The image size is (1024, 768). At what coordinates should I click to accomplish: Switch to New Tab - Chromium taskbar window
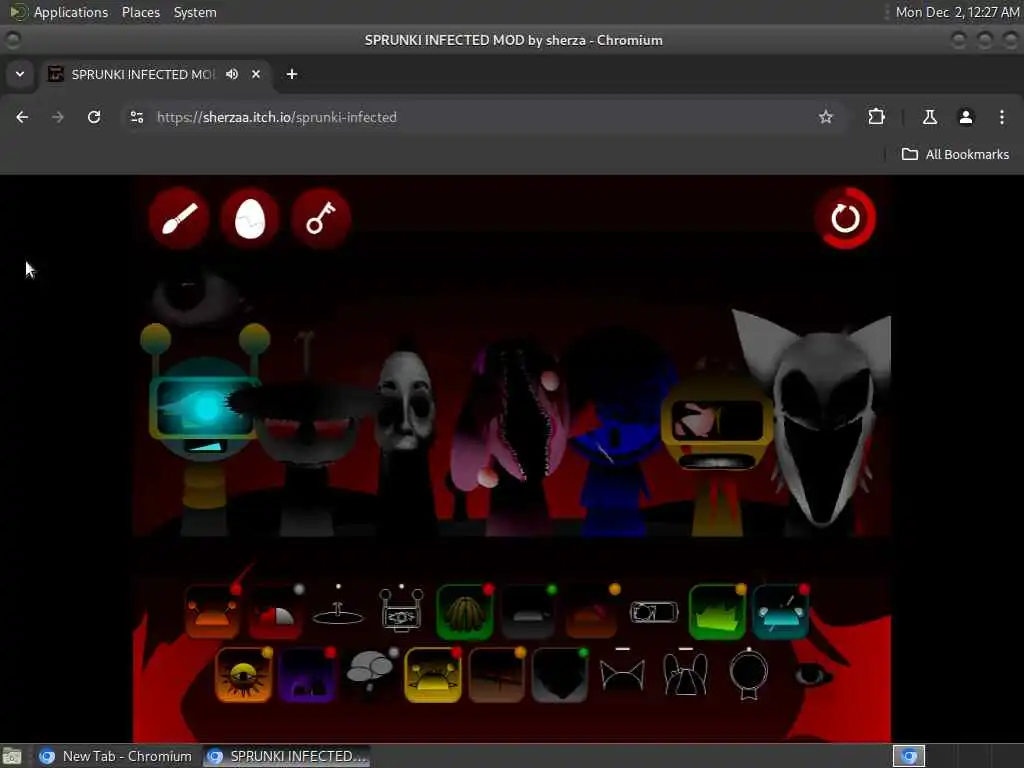coord(117,756)
